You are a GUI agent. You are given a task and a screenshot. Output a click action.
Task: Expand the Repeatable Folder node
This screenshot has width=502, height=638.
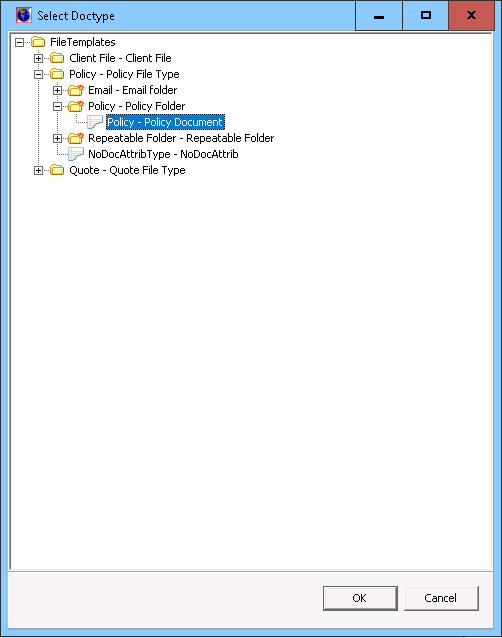point(57,138)
